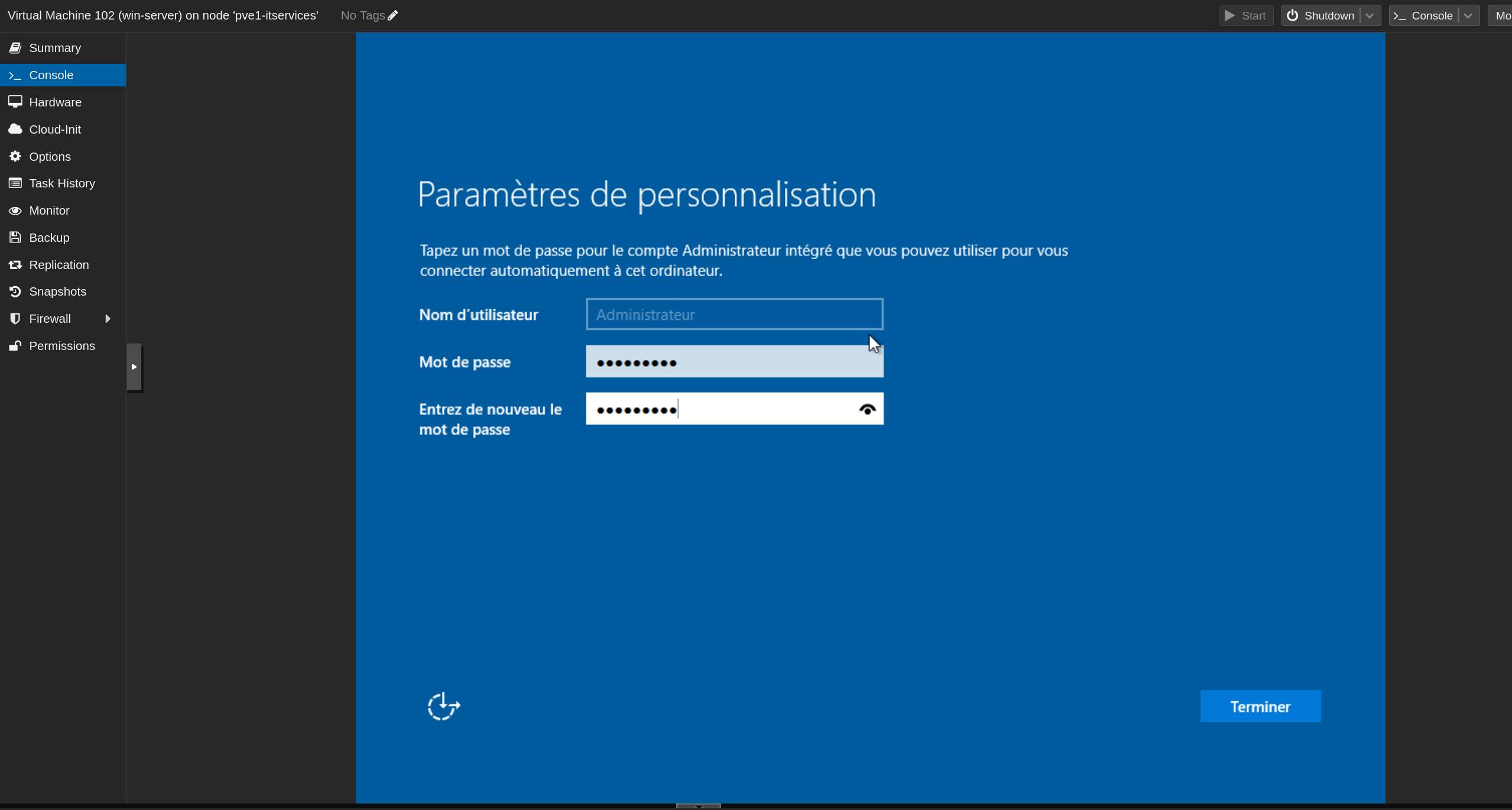
Task: Open the Monitor menu item
Action: (49, 210)
